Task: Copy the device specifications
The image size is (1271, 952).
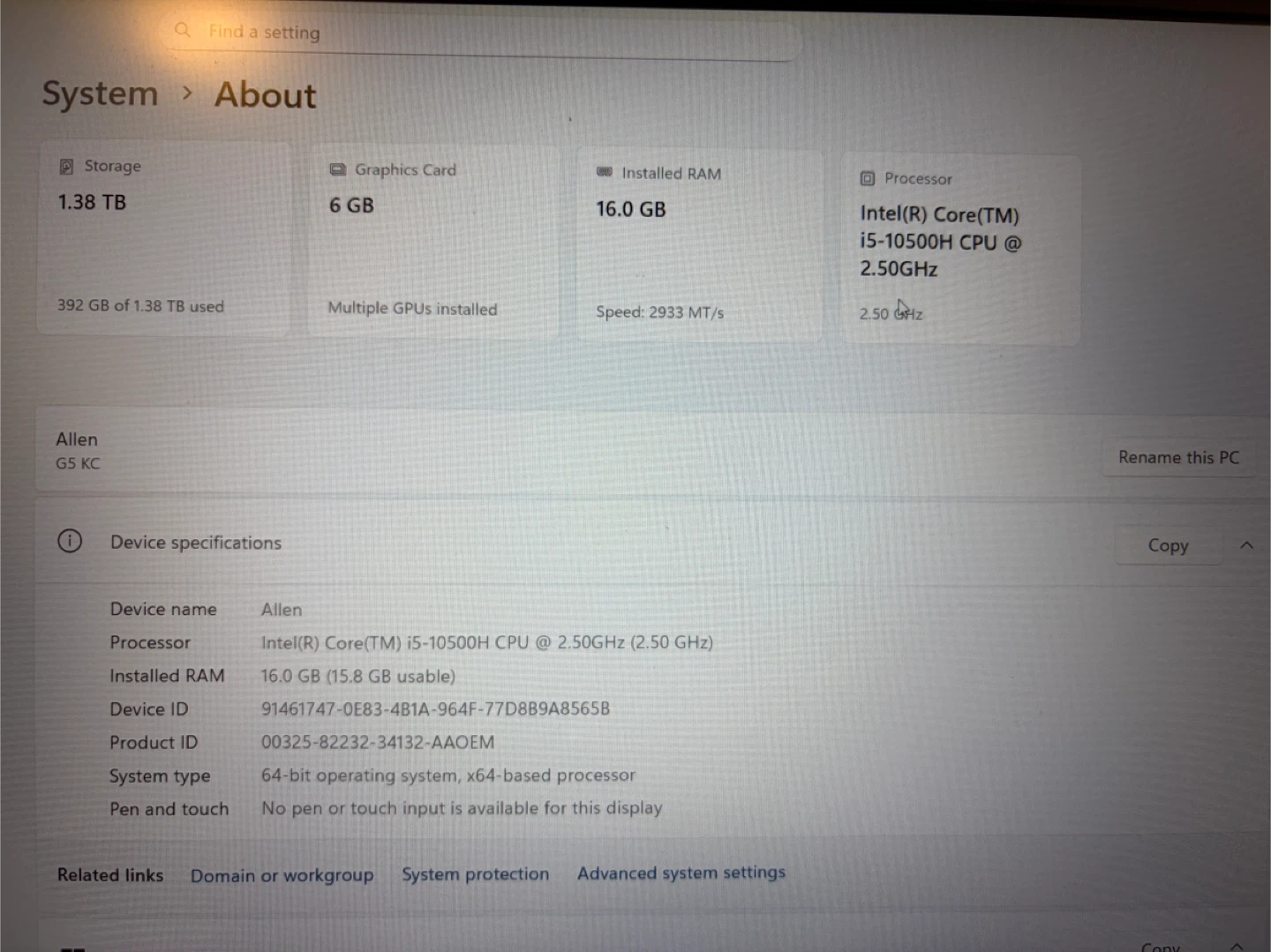Action: [1168, 546]
